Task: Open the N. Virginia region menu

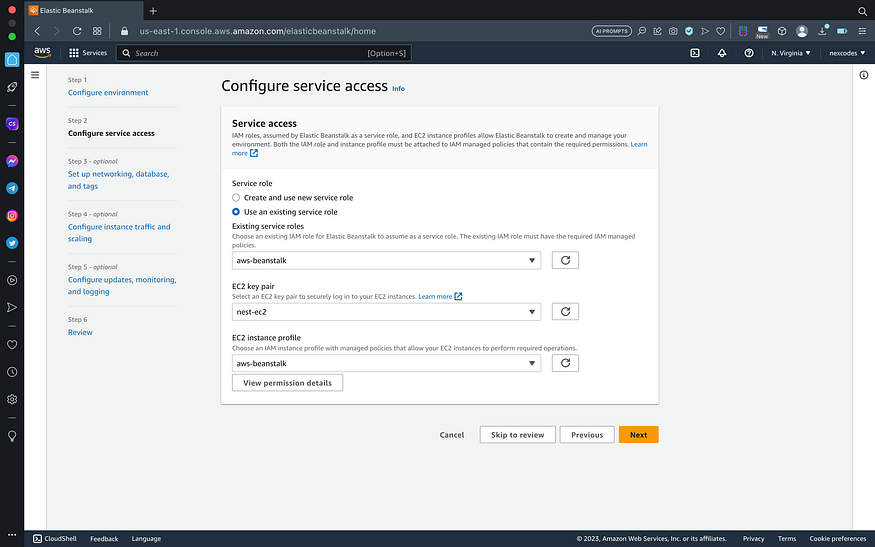Action: pyautogui.click(x=791, y=53)
